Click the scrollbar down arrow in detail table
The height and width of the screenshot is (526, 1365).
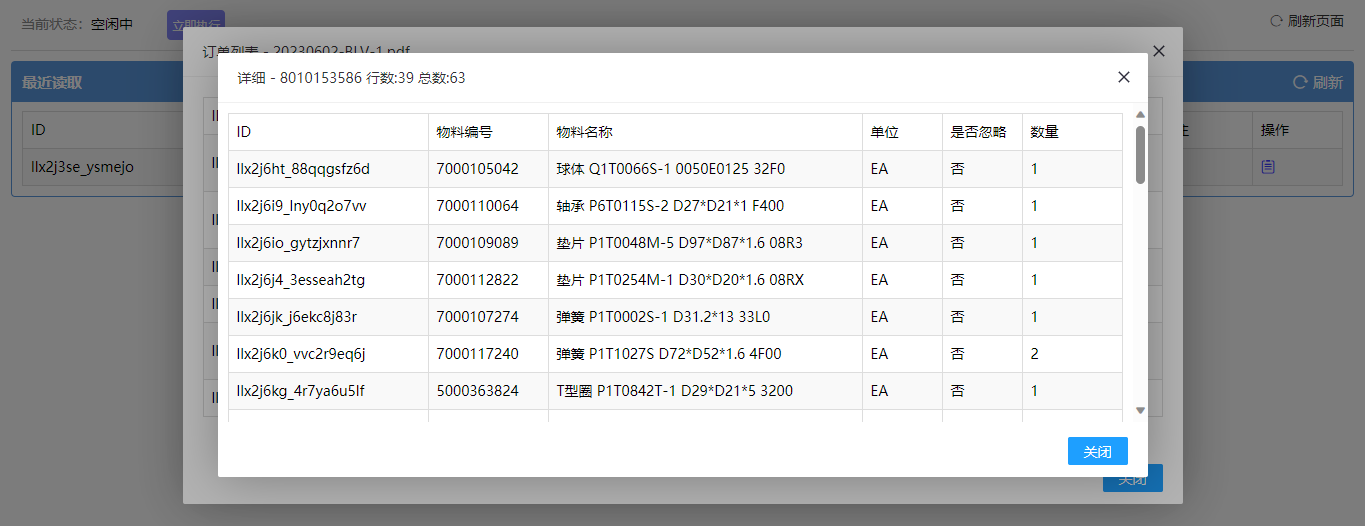click(x=1140, y=410)
